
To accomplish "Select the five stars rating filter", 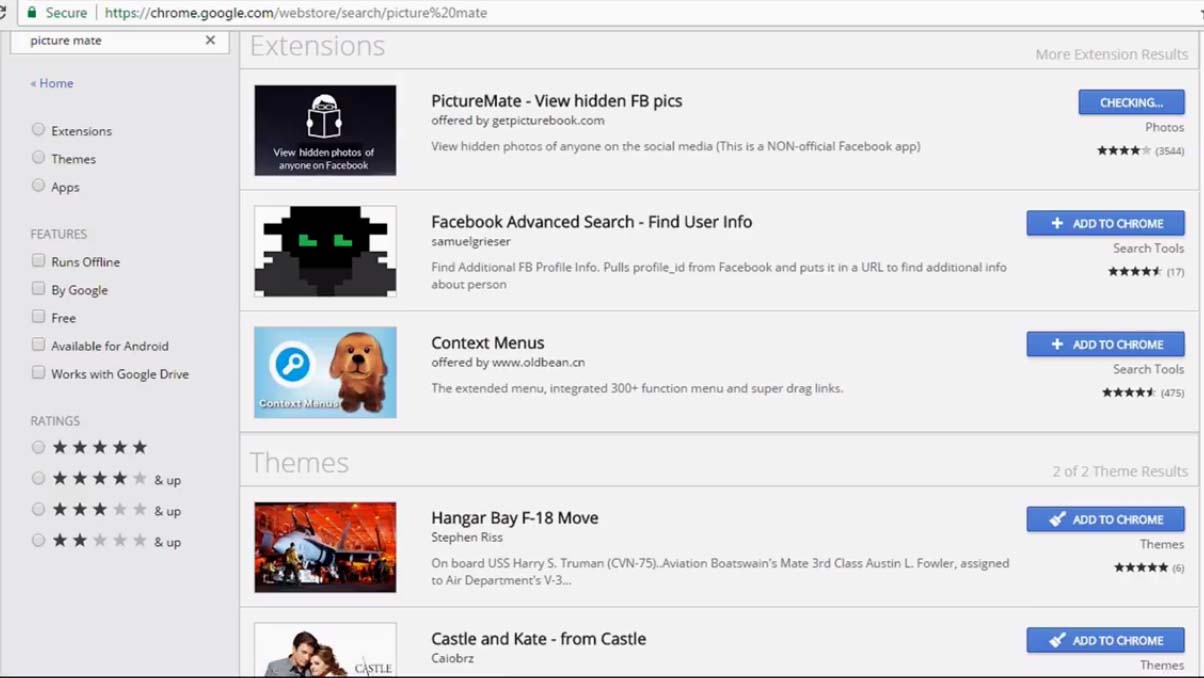I will pyautogui.click(x=38, y=448).
